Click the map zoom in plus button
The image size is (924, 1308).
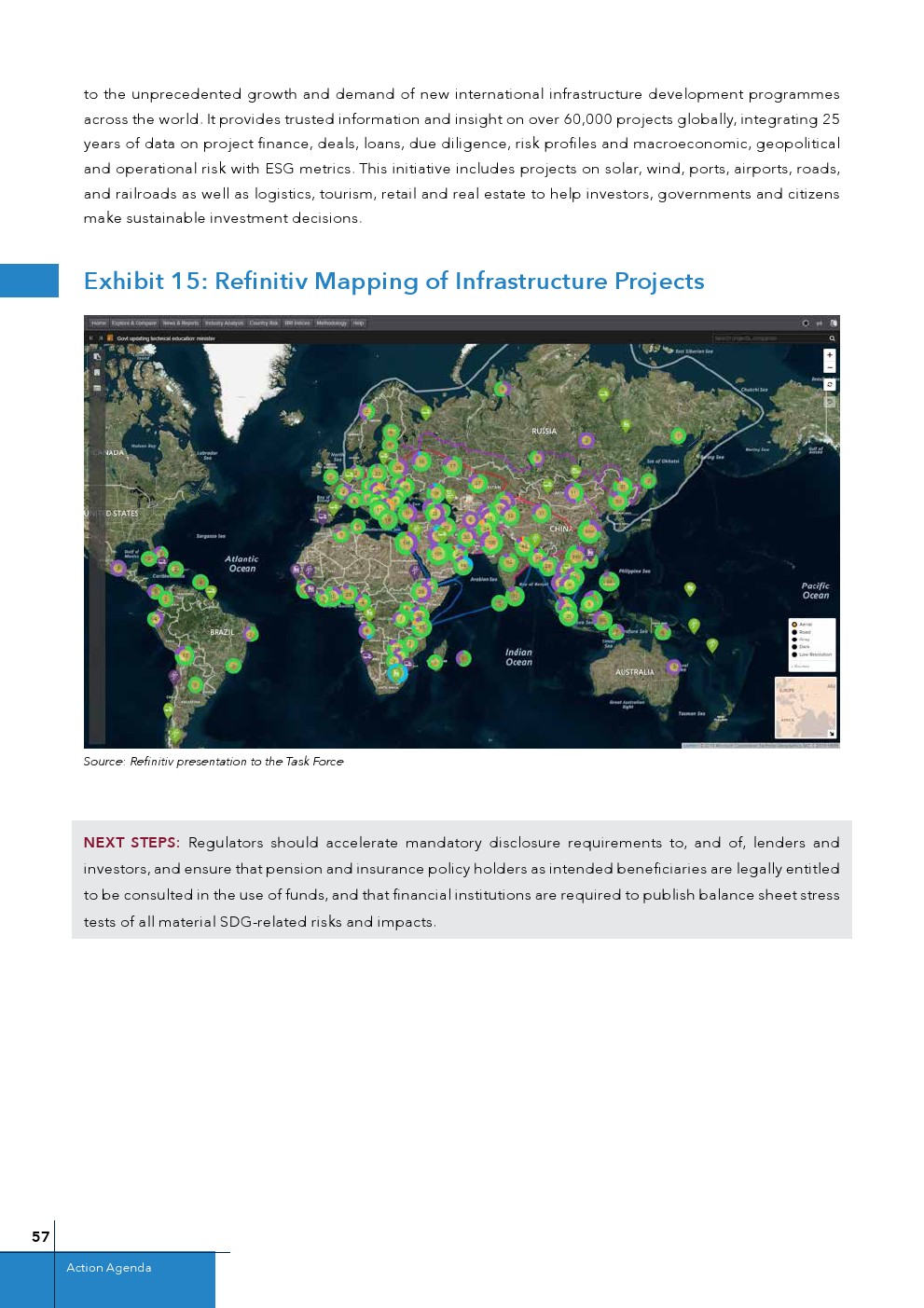click(x=829, y=355)
